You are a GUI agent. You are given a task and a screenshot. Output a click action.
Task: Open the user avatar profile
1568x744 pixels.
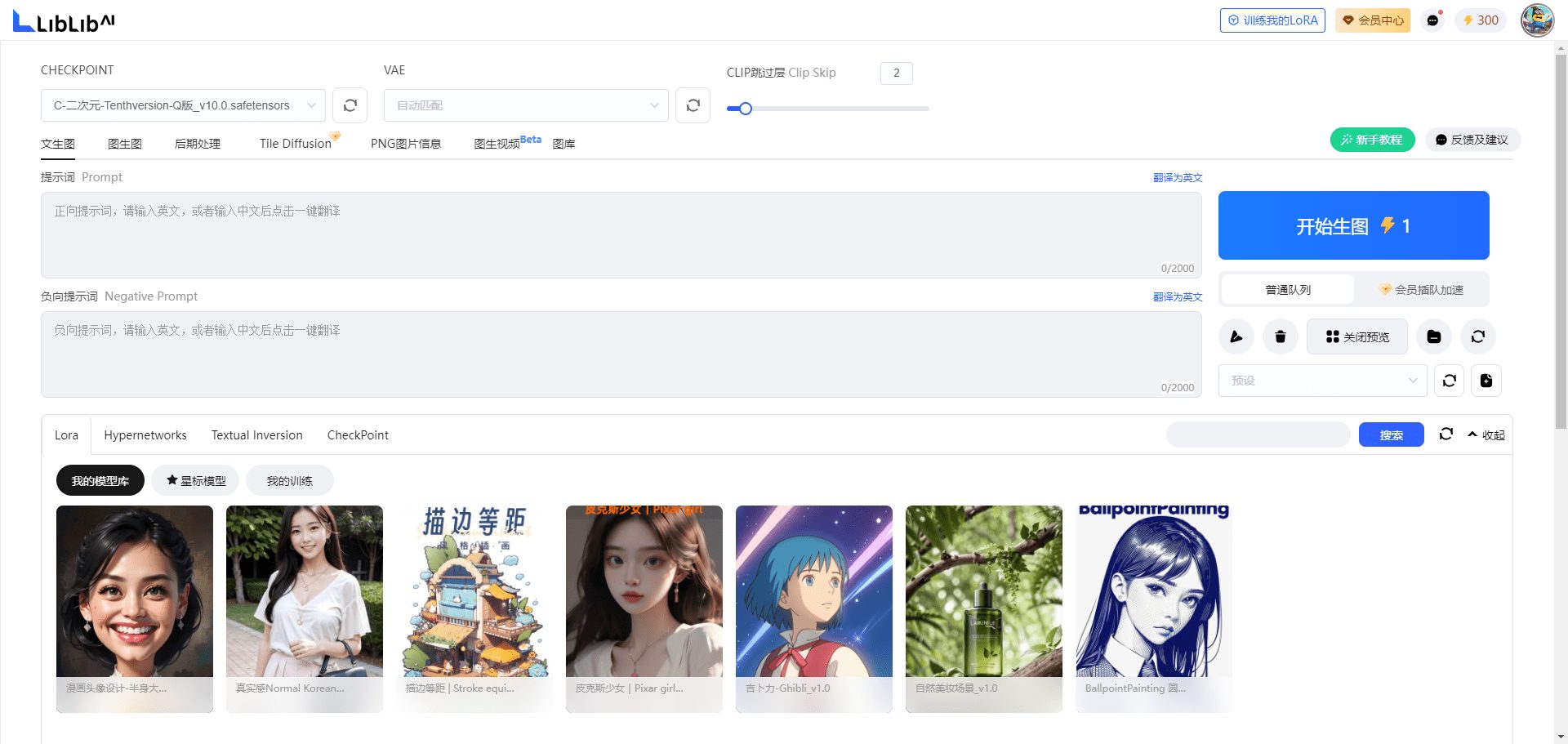[1537, 20]
